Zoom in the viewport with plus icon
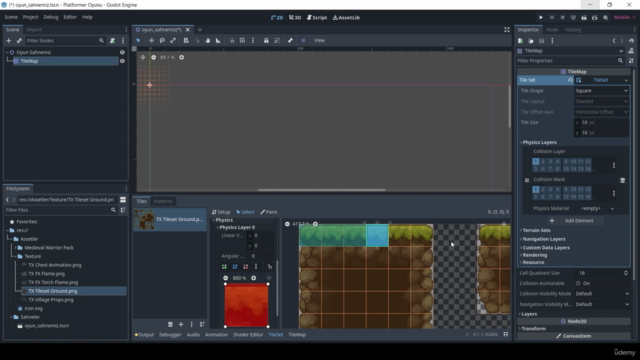This screenshot has height=360, width=640. [x=182, y=58]
